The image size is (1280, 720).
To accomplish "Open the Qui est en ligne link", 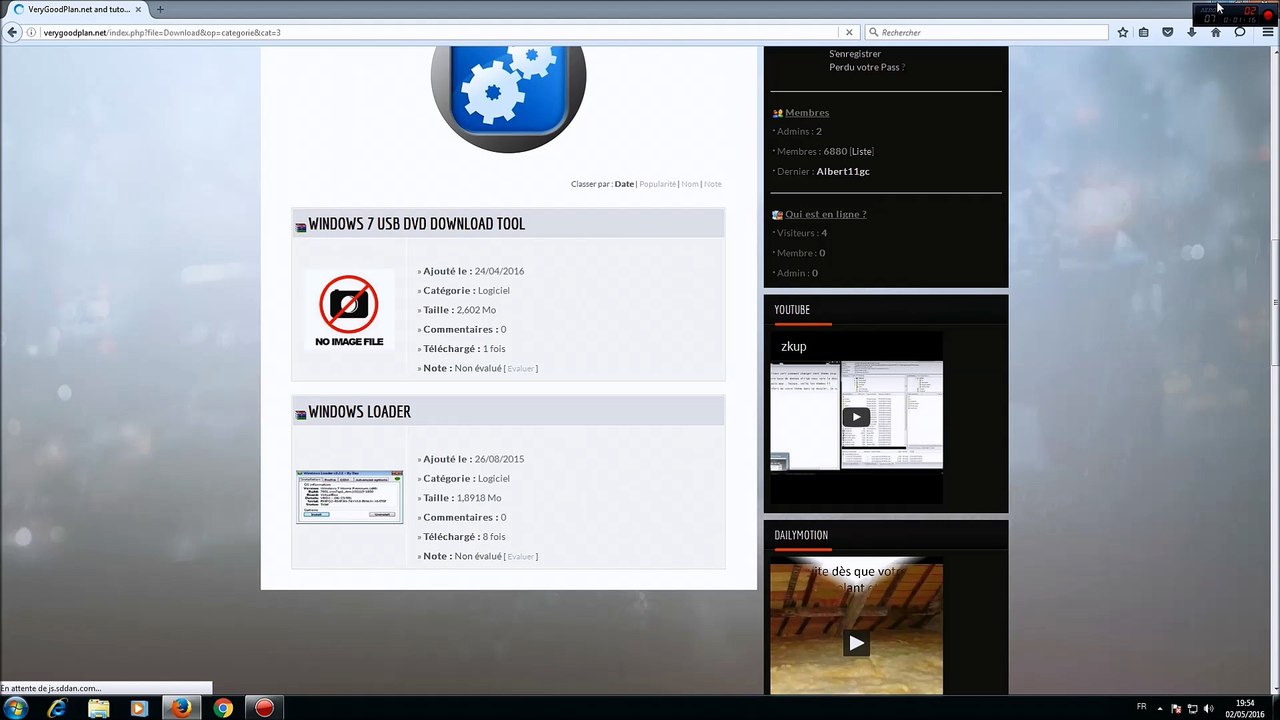I will 825,214.
